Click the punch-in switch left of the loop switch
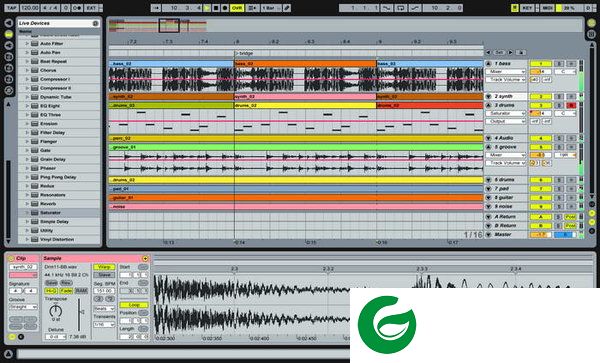The image size is (600, 363). coord(387,8)
